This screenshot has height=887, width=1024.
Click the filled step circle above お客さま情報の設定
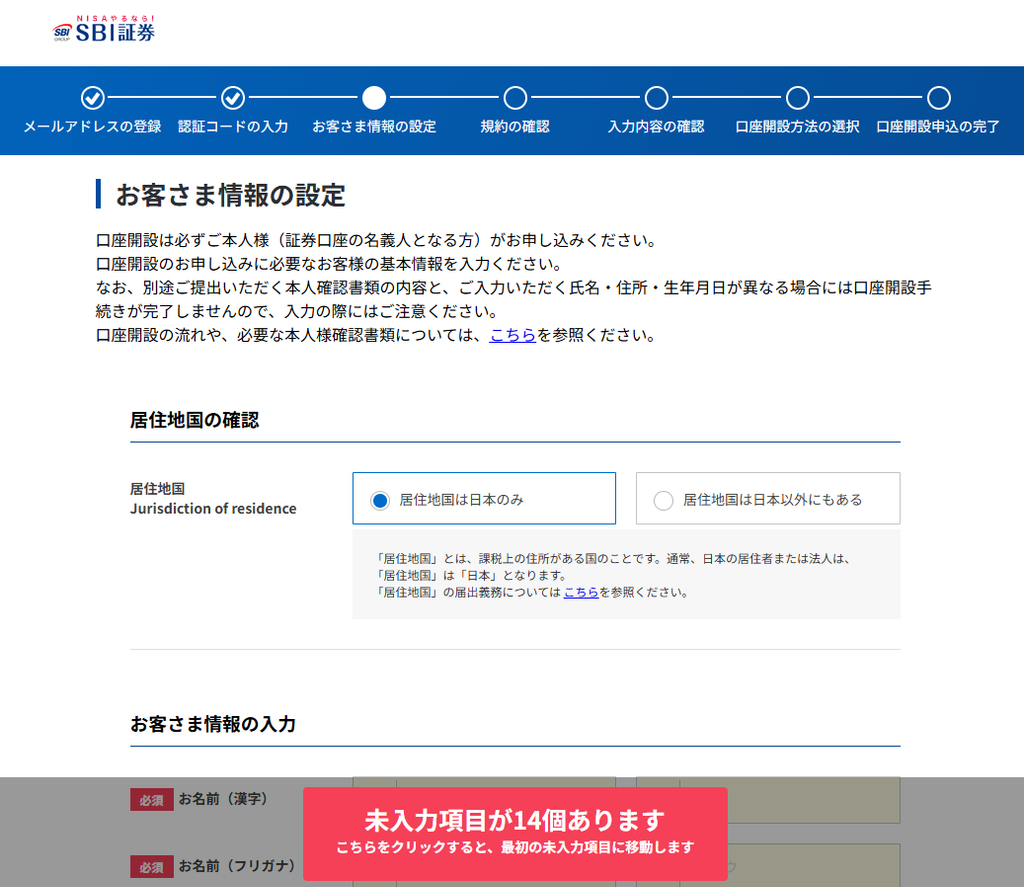tap(374, 98)
